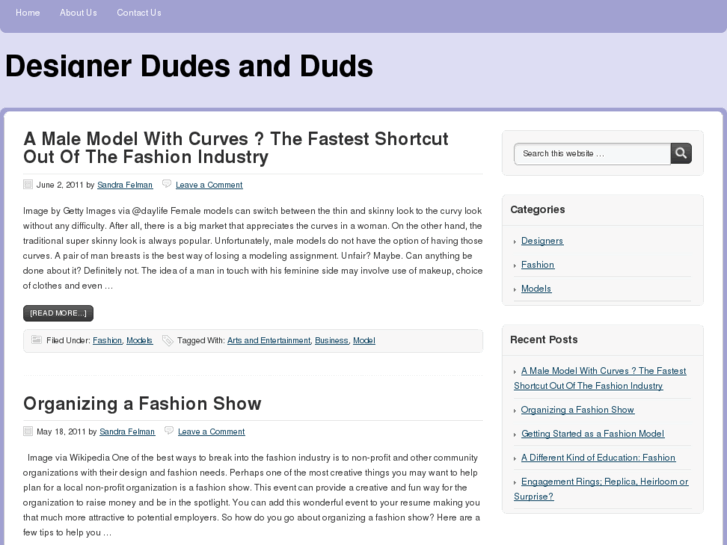Click the tag icon beside Tagged With
Viewport: 727px width, 545px height.
(x=167, y=341)
